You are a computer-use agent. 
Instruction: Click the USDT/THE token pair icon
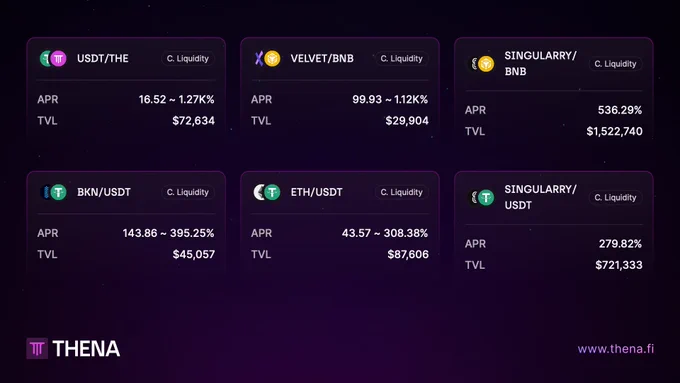pyautogui.click(x=53, y=59)
